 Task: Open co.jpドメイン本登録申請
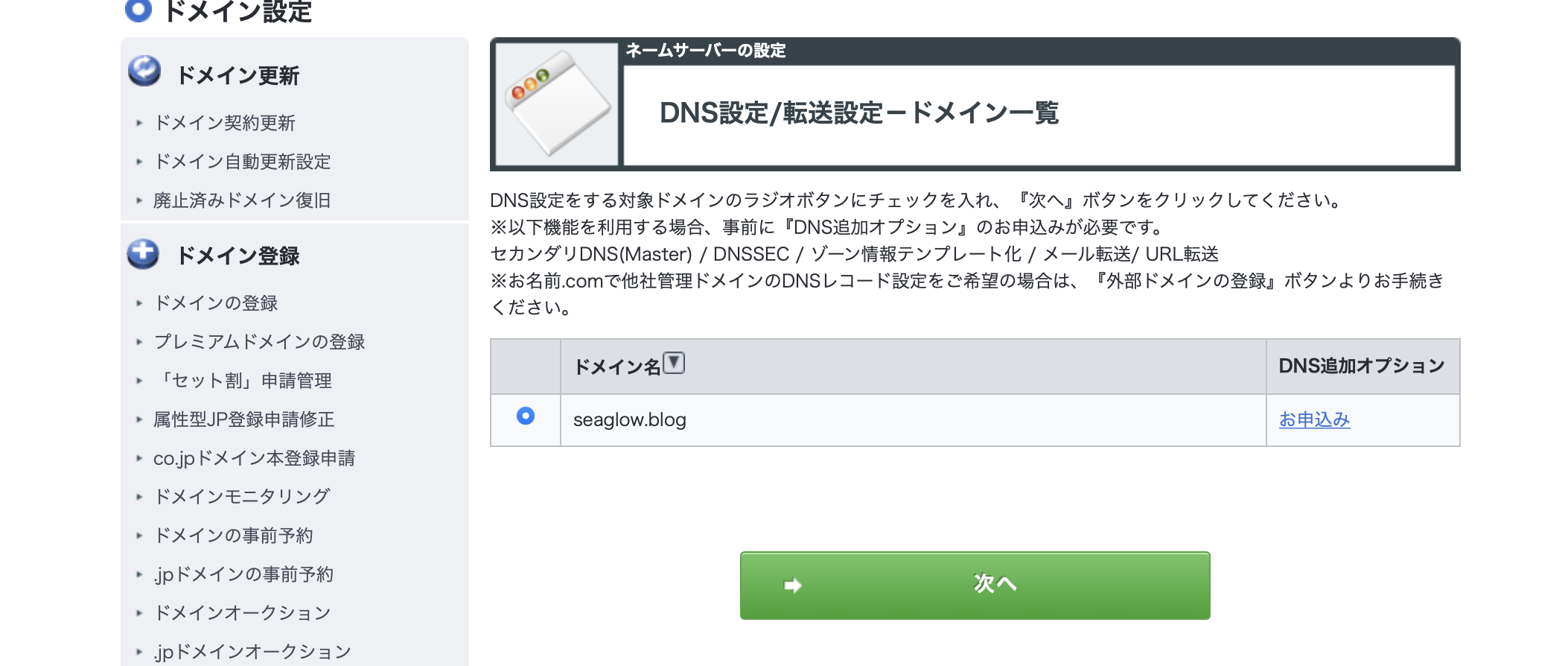[253, 458]
